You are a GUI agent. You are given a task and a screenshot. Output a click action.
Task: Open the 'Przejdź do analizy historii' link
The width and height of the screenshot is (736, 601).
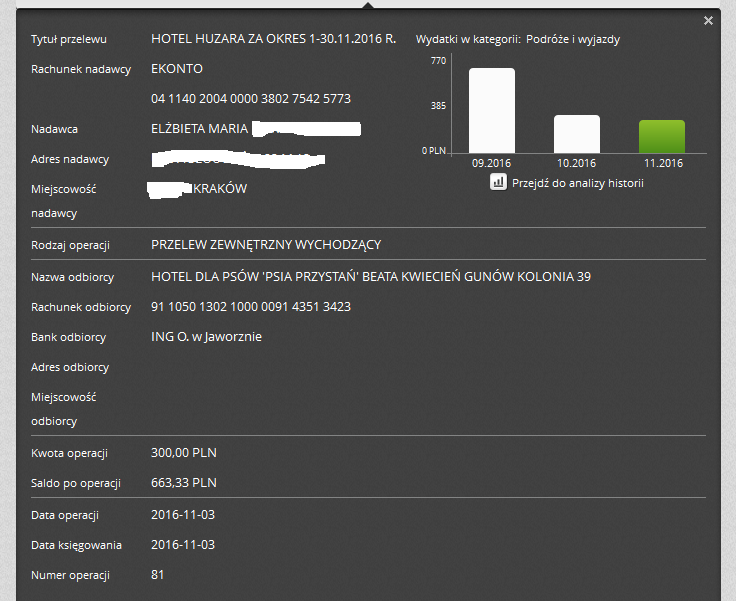[577, 183]
